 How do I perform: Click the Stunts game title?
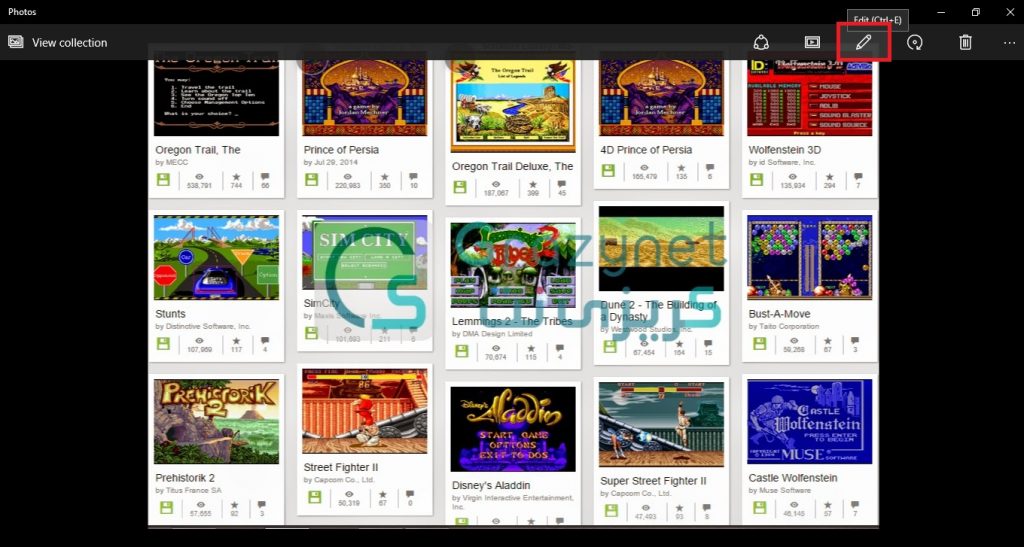point(170,313)
